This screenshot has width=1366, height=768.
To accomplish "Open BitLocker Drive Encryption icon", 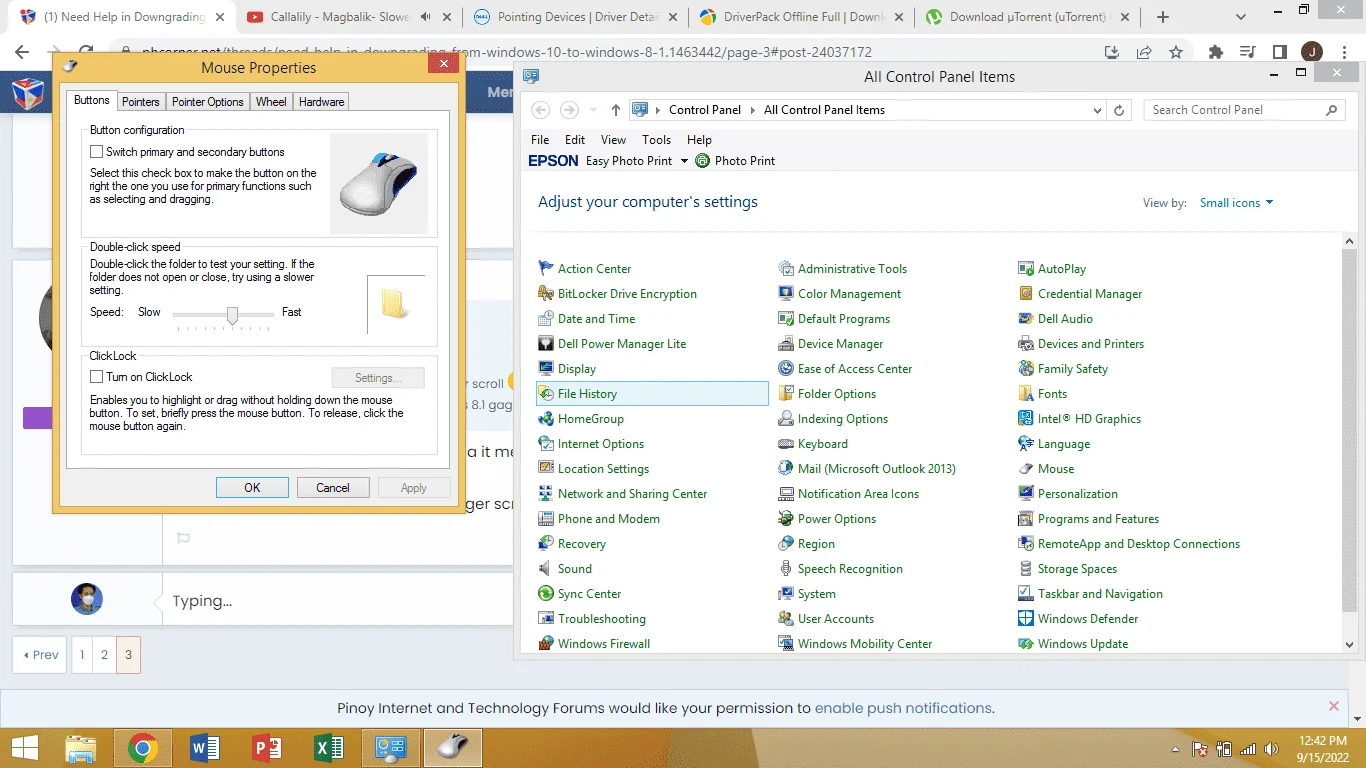I will point(546,293).
